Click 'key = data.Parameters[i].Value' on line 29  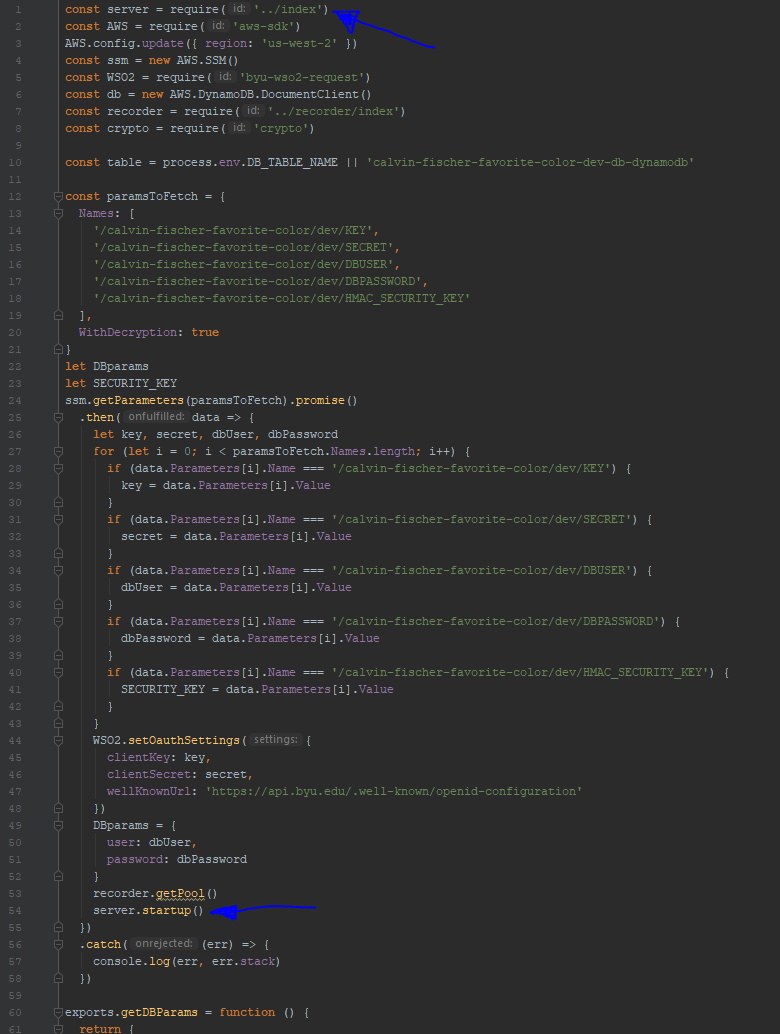[x=225, y=486]
